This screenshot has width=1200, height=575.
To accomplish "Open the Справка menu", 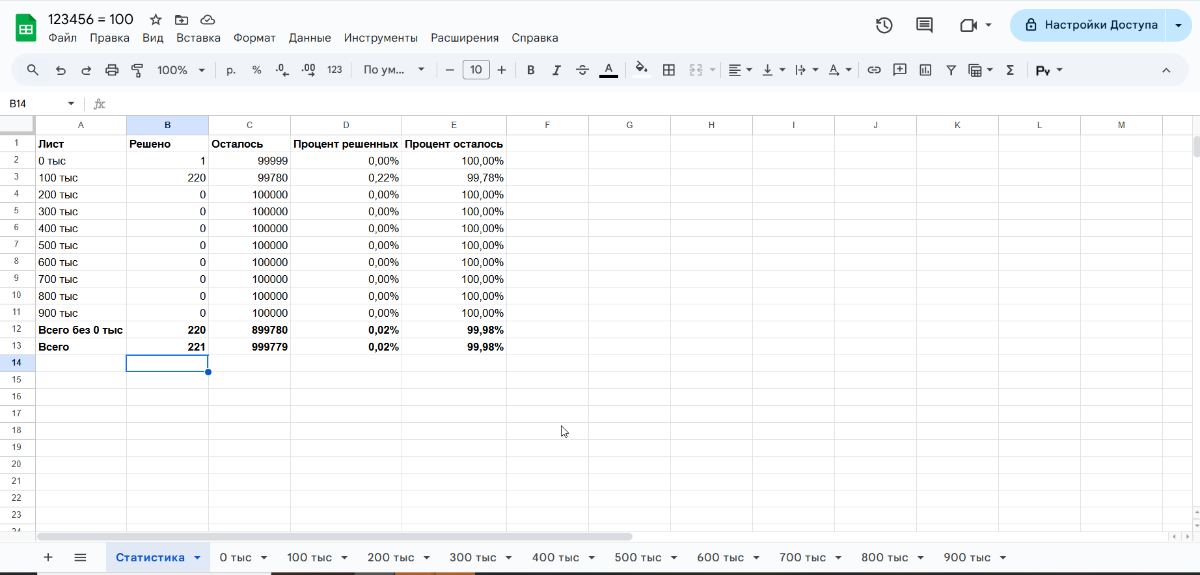I will tap(535, 38).
